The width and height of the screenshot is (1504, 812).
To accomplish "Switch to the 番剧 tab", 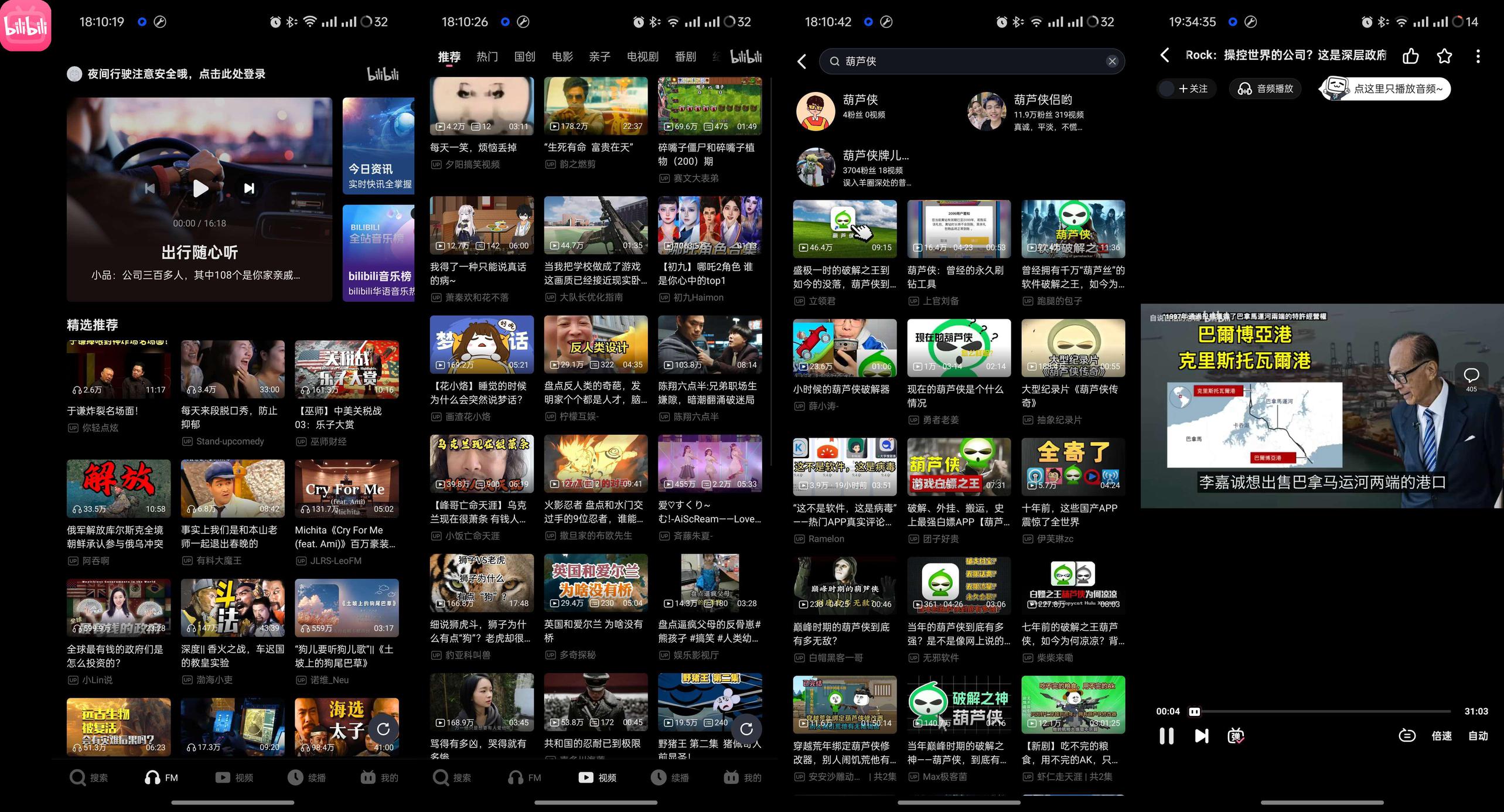I will click(686, 57).
